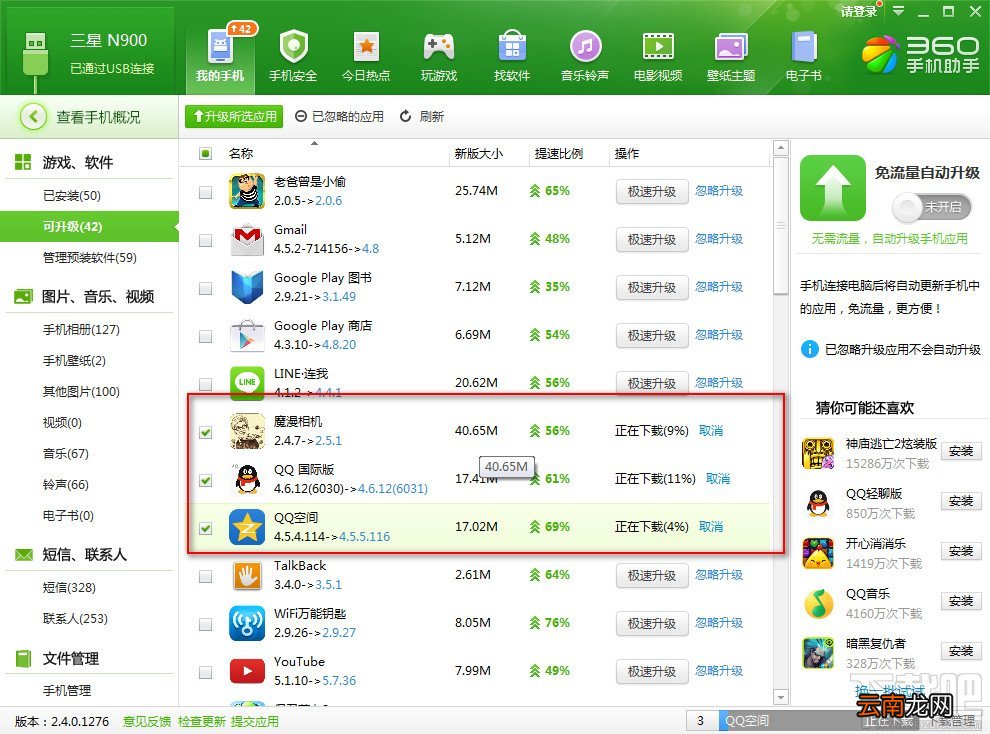Click 忽略升级 for TalkBack
990x734 pixels.
[719, 575]
